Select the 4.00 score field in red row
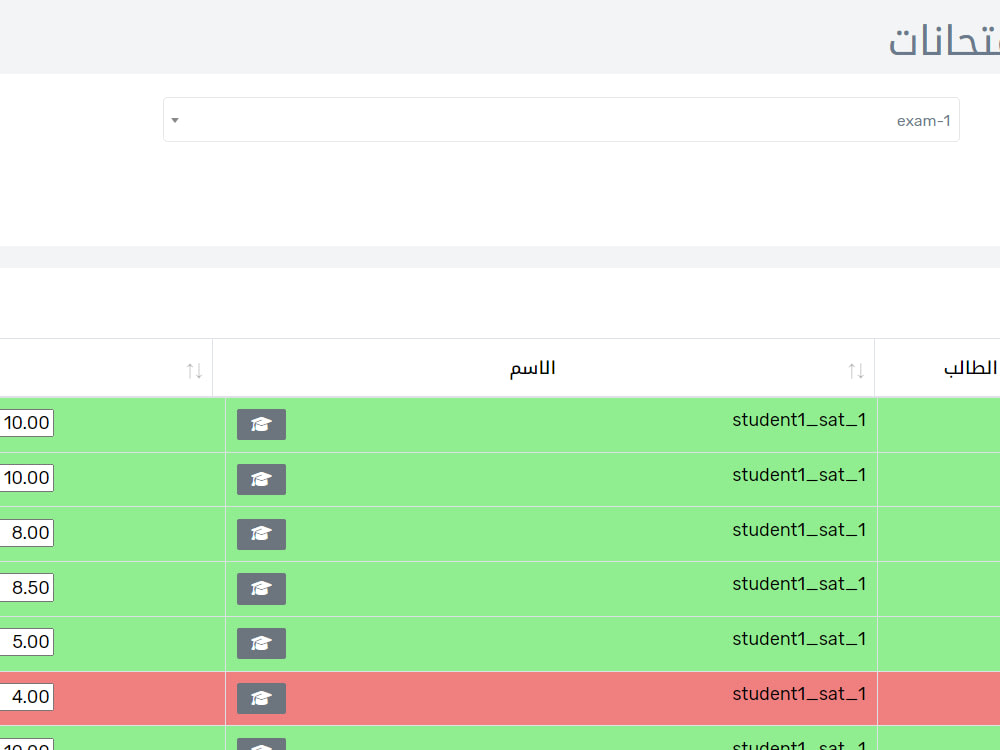The height and width of the screenshot is (750, 1000). 26,696
